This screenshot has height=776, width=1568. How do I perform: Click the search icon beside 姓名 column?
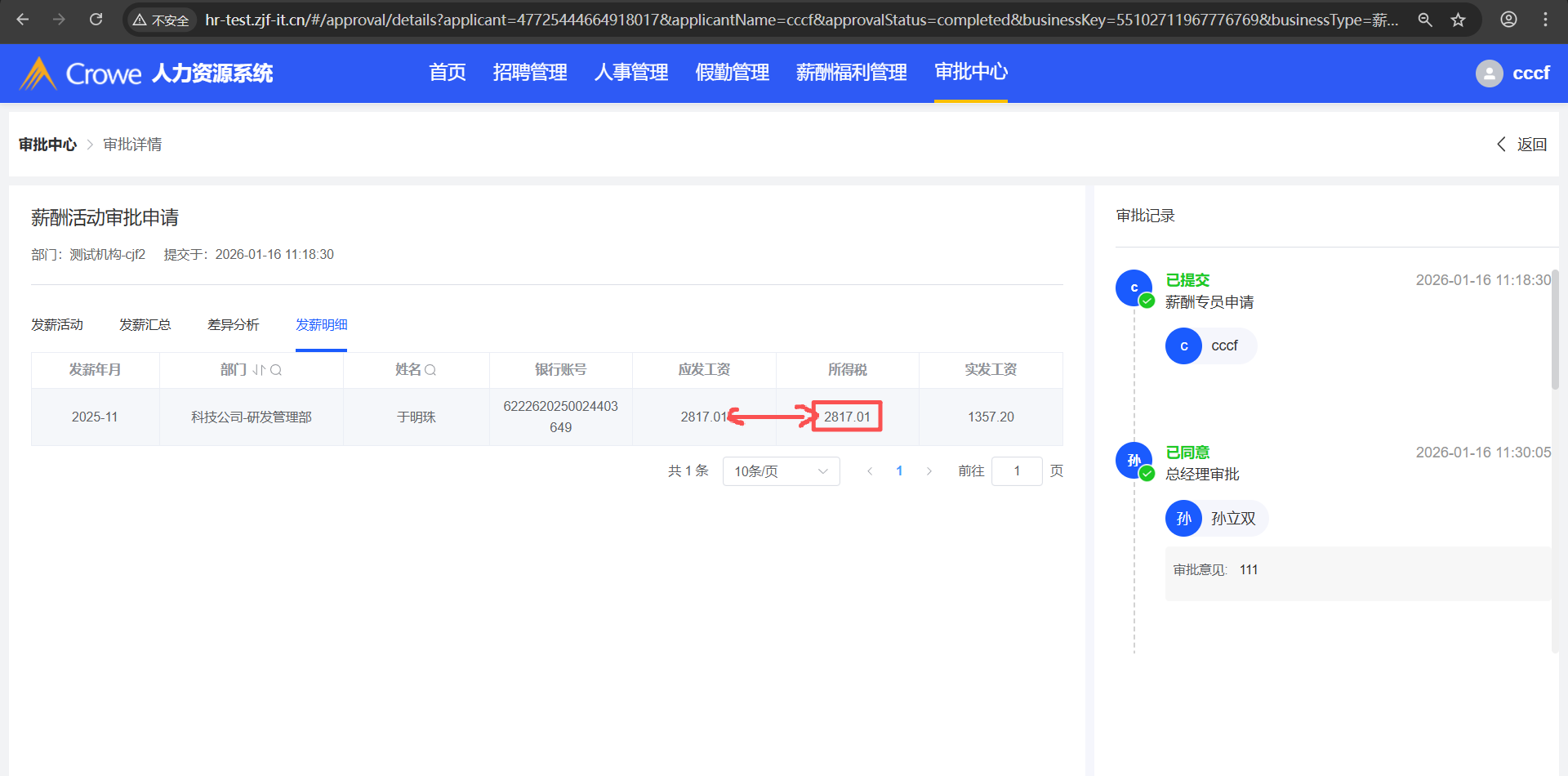[x=430, y=370]
